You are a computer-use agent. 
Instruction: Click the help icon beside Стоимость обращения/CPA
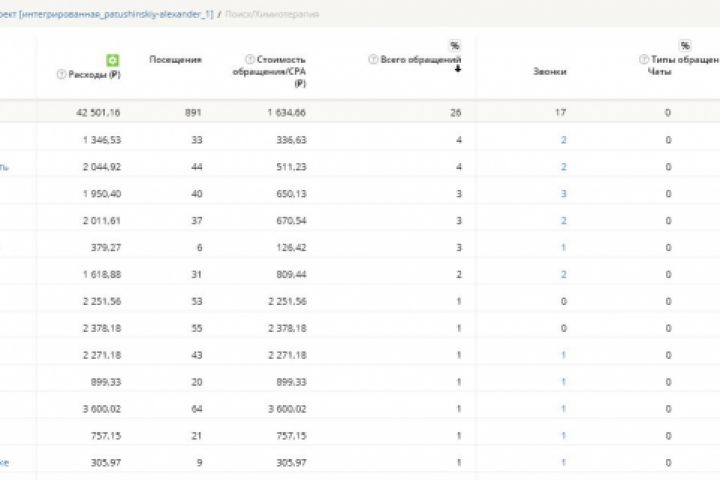249,59
